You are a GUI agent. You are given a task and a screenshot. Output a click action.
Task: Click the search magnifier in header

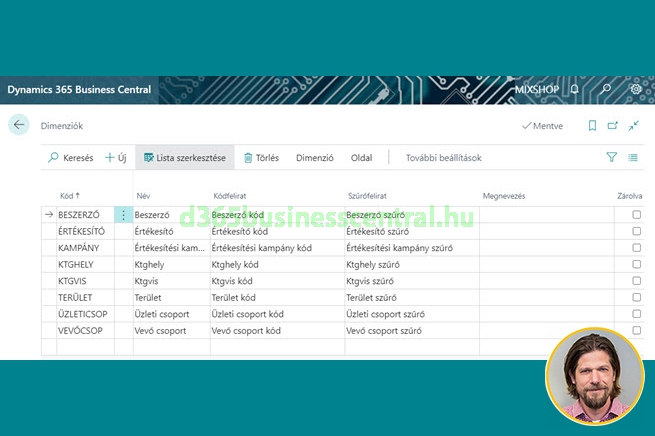605,90
